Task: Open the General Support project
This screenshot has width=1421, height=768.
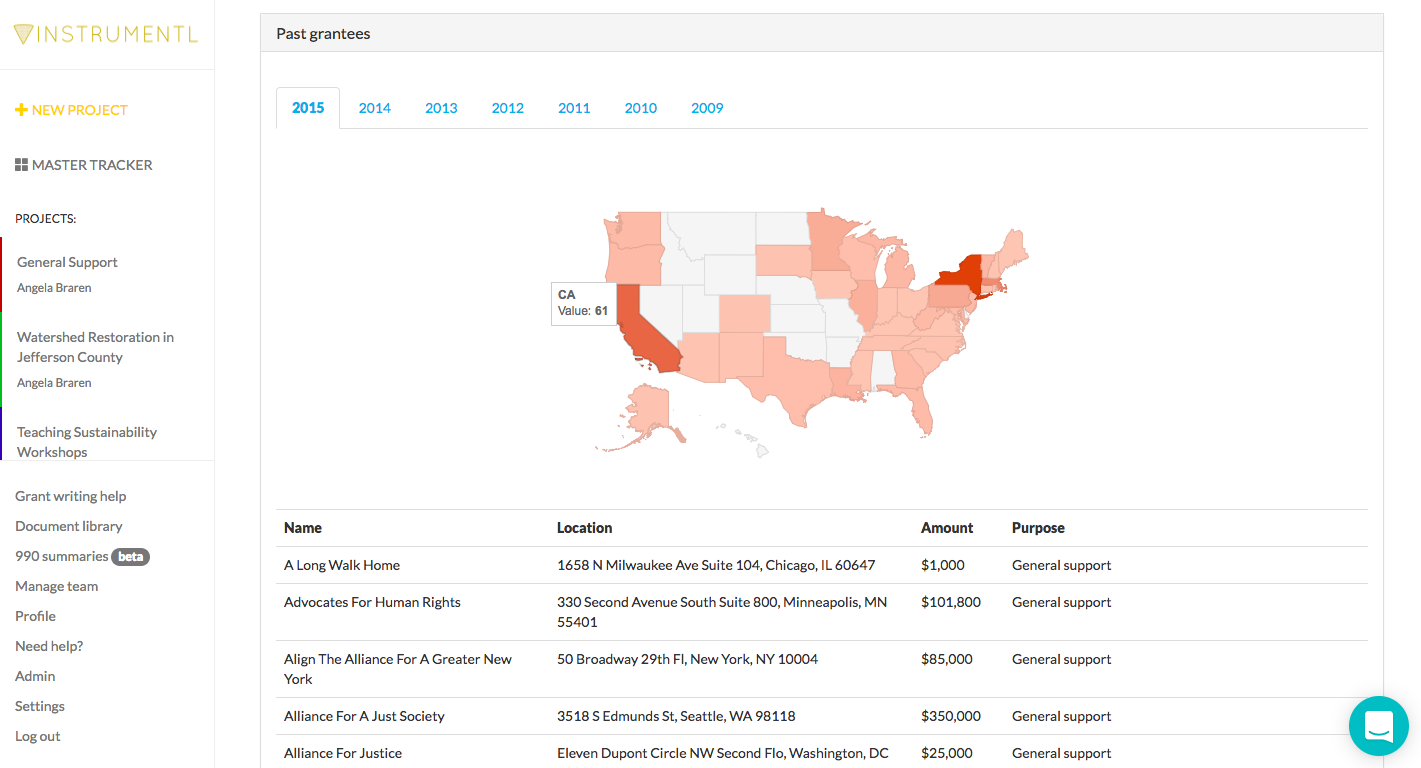Action: pyautogui.click(x=67, y=262)
